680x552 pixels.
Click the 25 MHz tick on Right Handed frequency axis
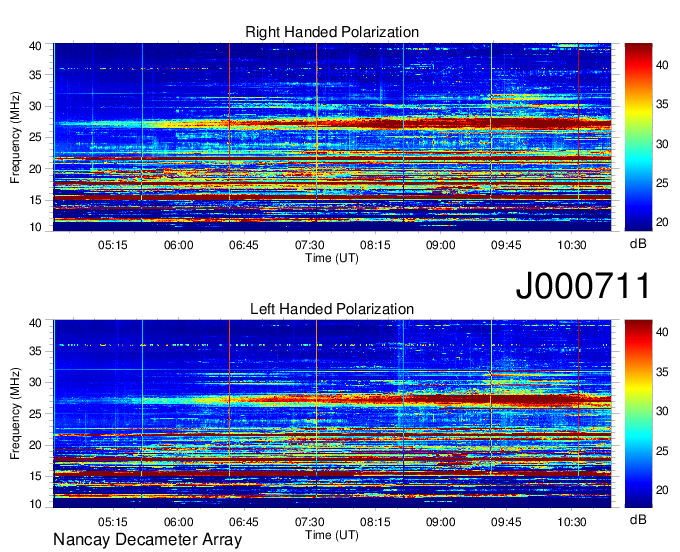(x=35, y=137)
